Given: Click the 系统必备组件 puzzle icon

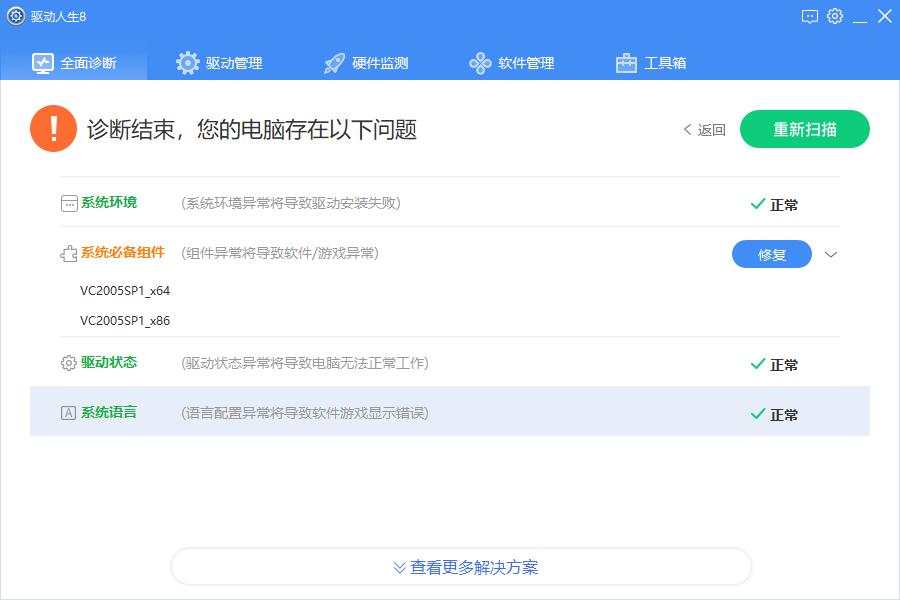Looking at the screenshot, I should pos(69,254).
